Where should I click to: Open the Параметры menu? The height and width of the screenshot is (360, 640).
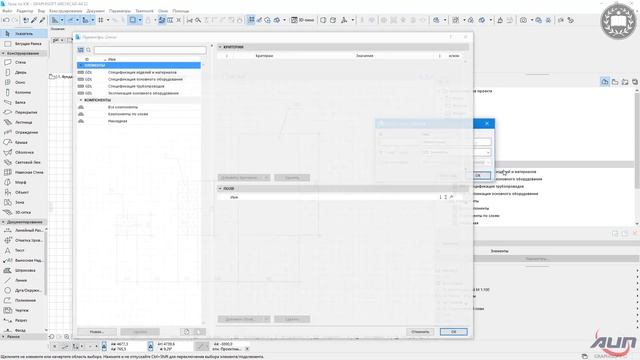point(120,11)
